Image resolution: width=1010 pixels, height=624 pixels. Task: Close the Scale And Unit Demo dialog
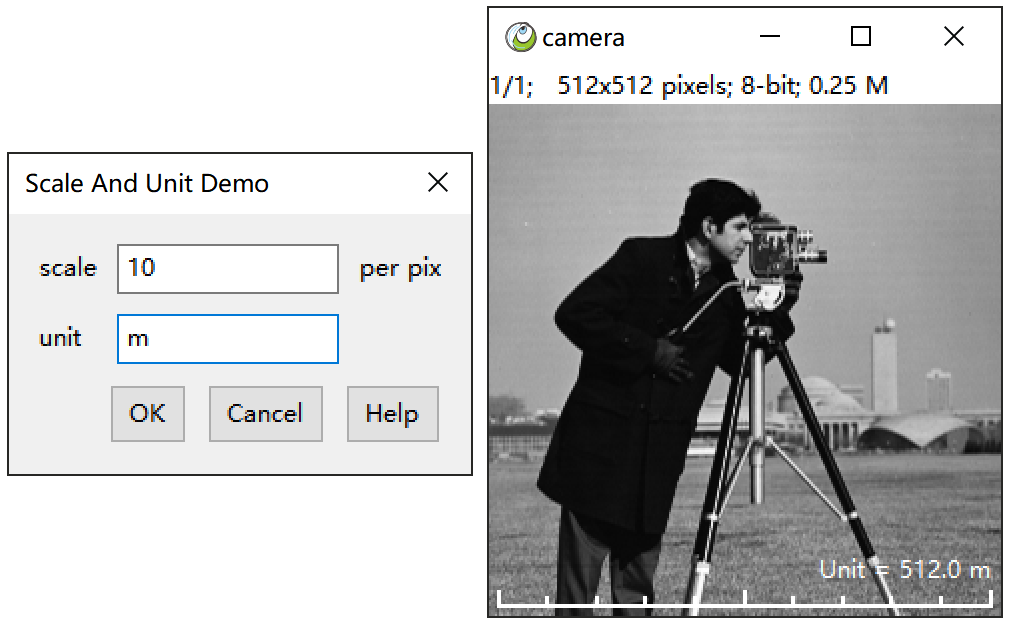click(x=438, y=182)
